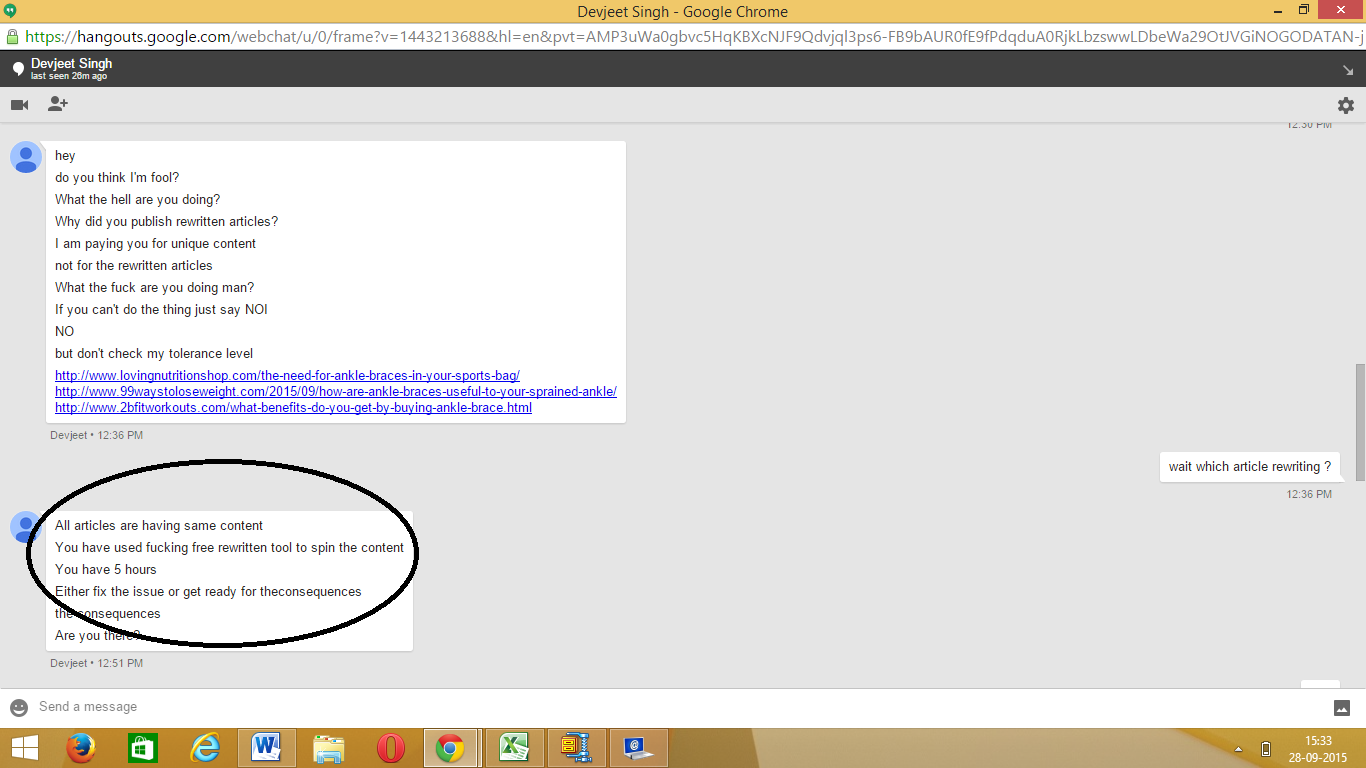Select 'You have 5 hours' message line
Image resolution: width=1366 pixels, height=768 pixels.
click(x=106, y=570)
